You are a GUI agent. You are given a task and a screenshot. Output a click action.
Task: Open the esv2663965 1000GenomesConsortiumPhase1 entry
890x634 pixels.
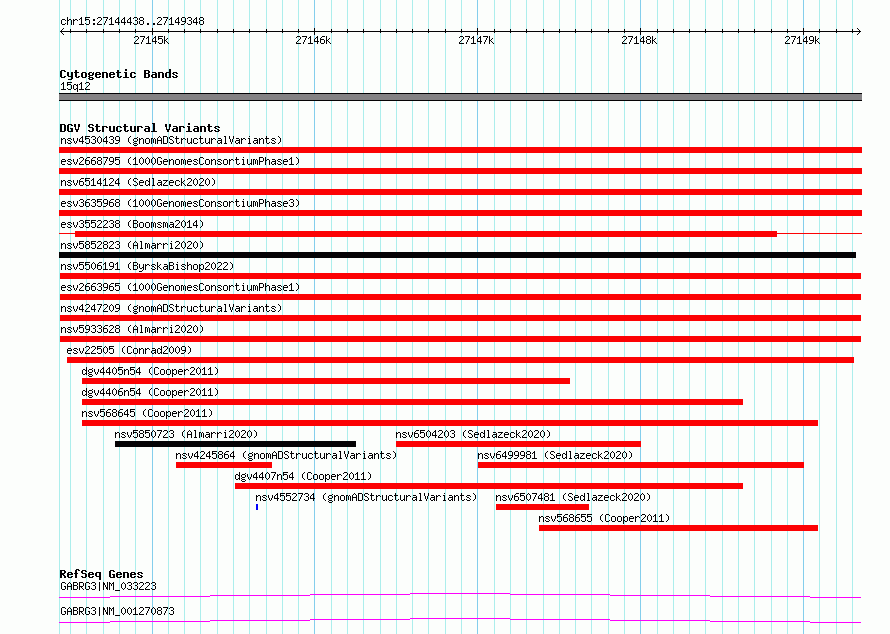pos(180,287)
